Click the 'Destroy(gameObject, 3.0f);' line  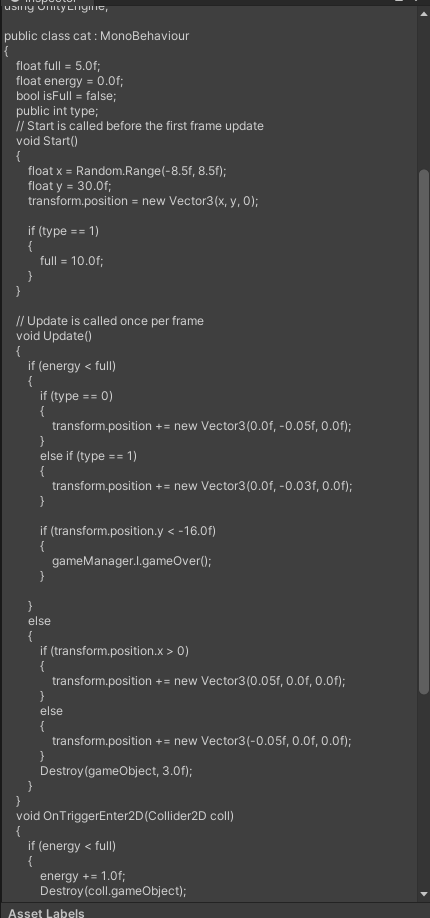[x=116, y=770]
